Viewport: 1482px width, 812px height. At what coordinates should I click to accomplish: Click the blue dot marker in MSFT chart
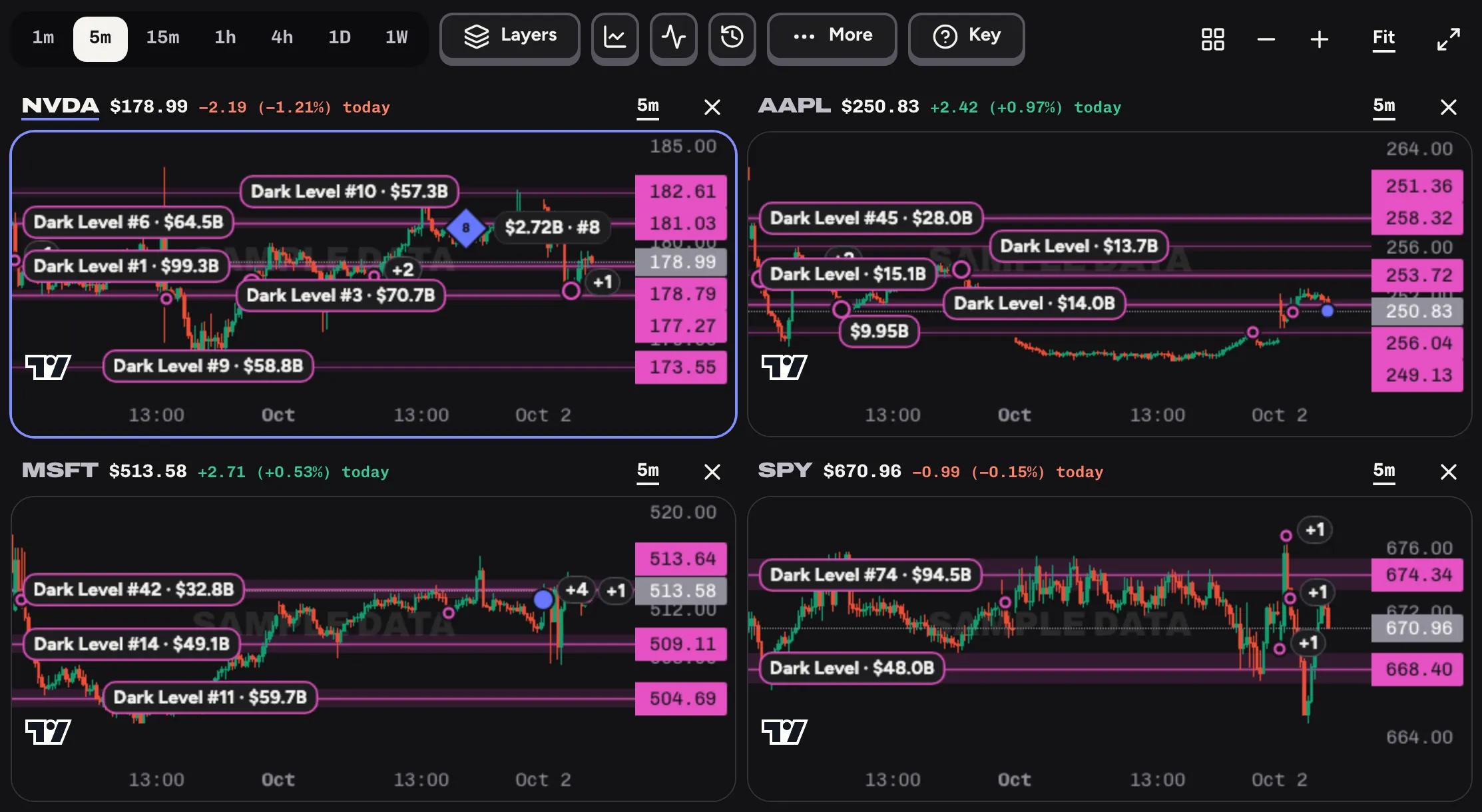pyautogui.click(x=543, y=599)
